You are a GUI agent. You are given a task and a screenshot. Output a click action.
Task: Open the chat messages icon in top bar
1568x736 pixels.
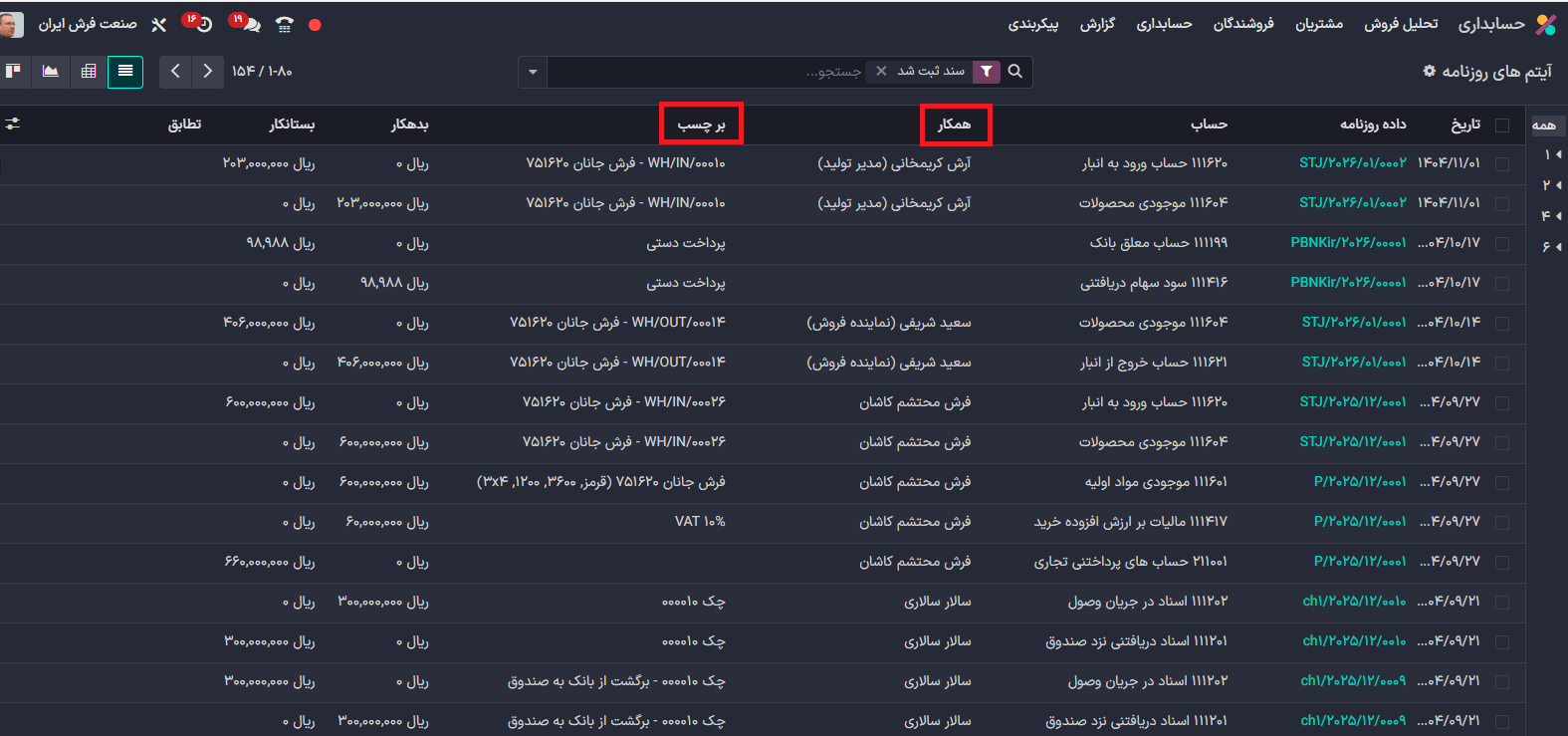(x=250, y=25)
